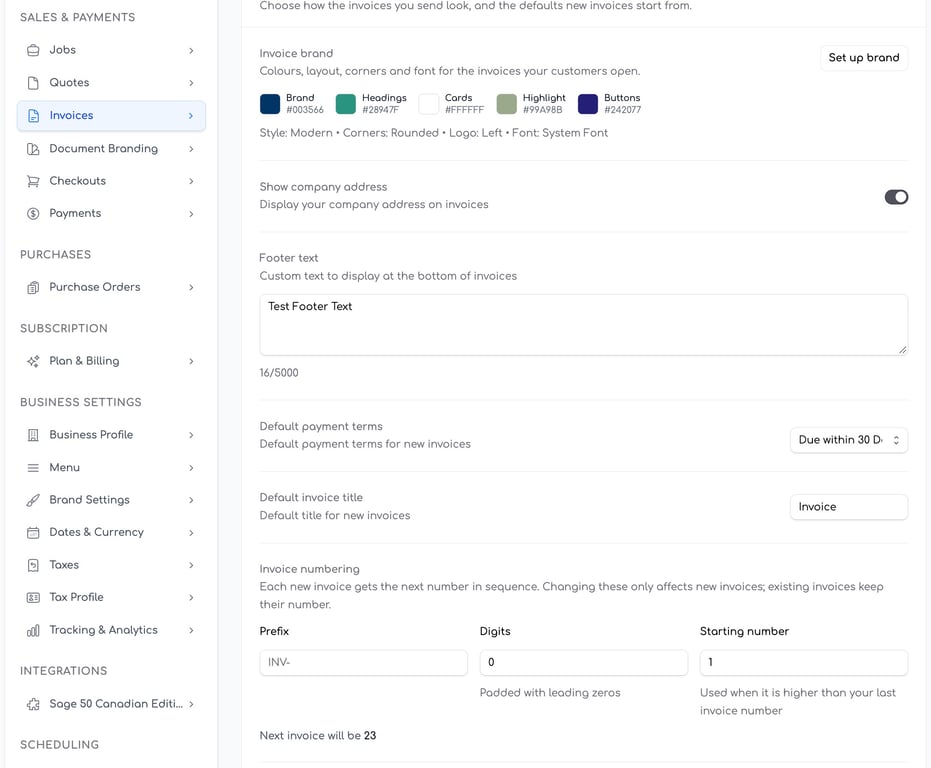Click the Tax Profile ID card icon
931x768 pixels.
click(33, 598)
